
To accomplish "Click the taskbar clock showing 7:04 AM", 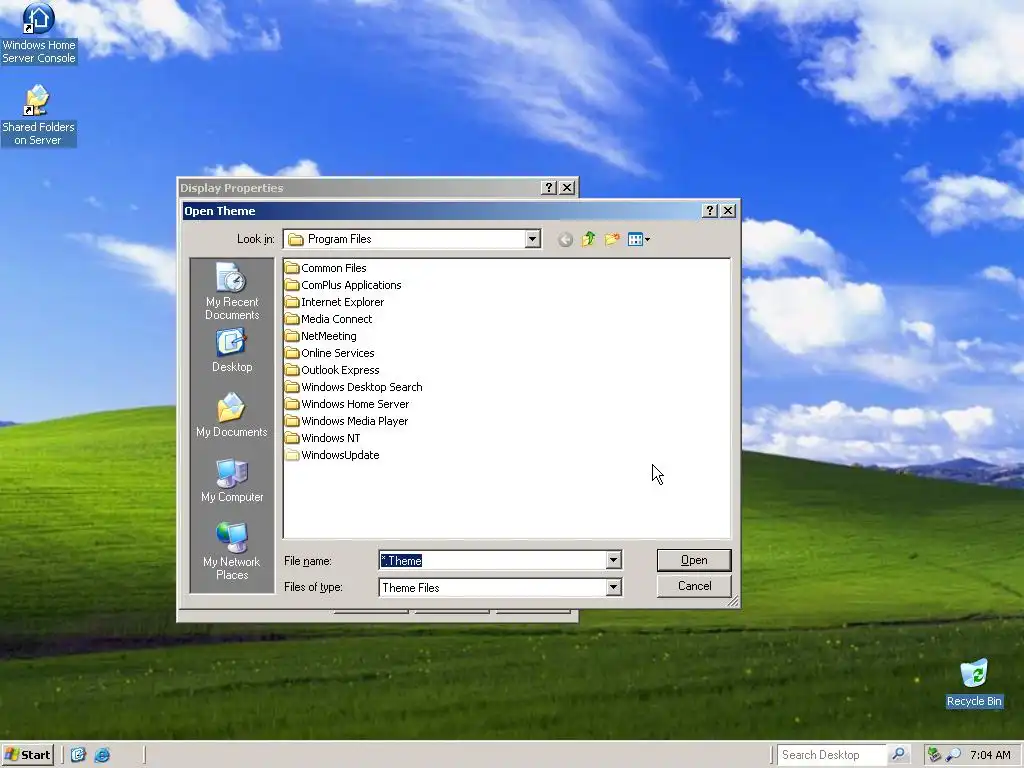I will coord(990,755).
